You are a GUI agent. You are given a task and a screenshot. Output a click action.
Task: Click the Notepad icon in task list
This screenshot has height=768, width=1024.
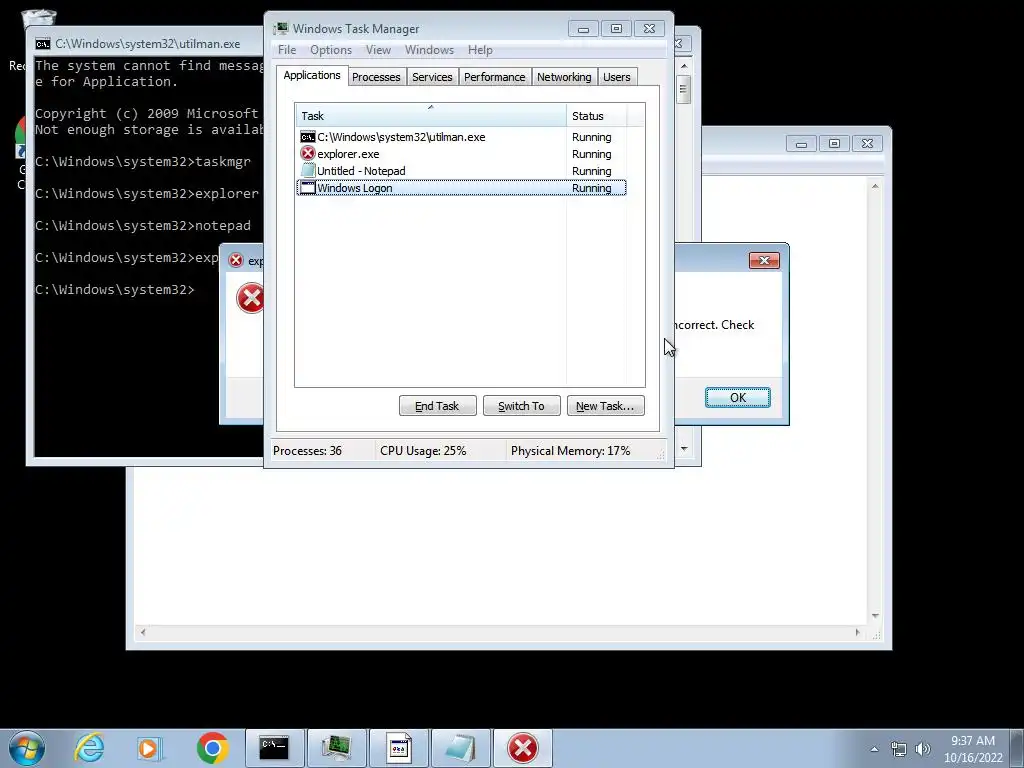tap(308, 170)
